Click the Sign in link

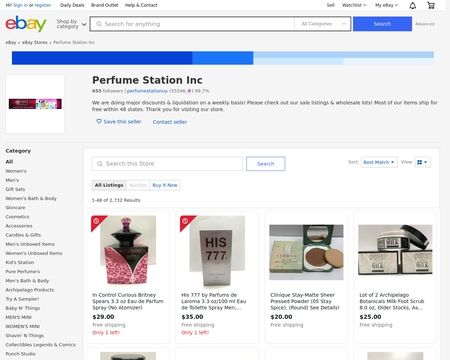[x=20, y=5]
